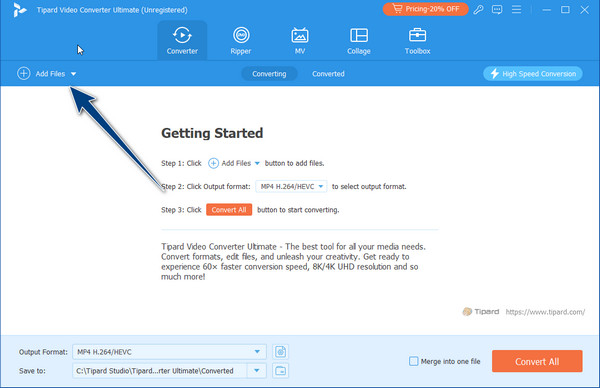The height and width of the screenshot is (388, 600).
Task: Click Add Files in Getting Started step 1
Action: 229,163
